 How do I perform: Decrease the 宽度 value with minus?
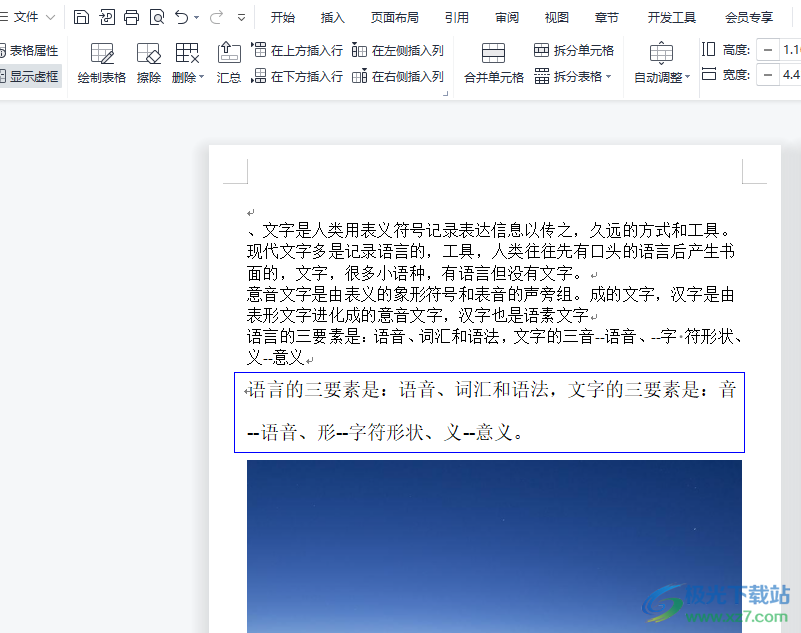(x=767, y=75)
